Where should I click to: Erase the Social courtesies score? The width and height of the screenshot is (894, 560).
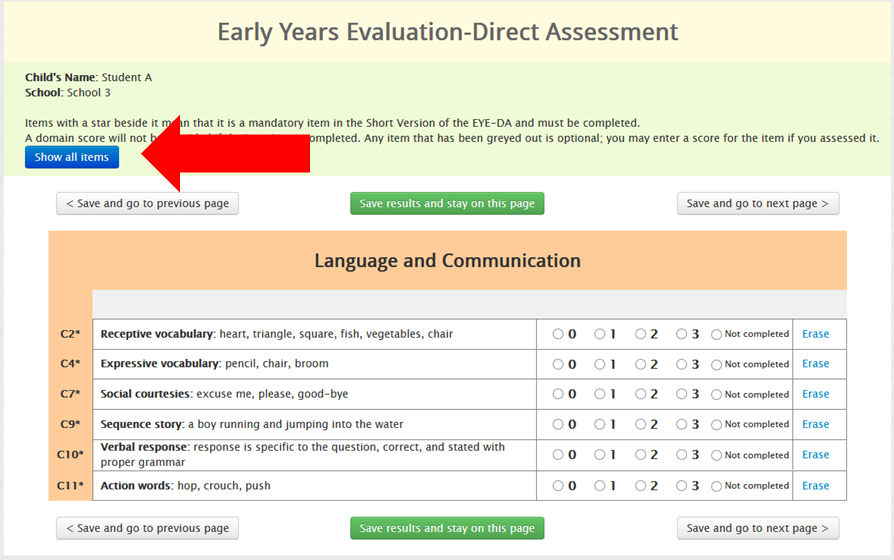(815, 394)
